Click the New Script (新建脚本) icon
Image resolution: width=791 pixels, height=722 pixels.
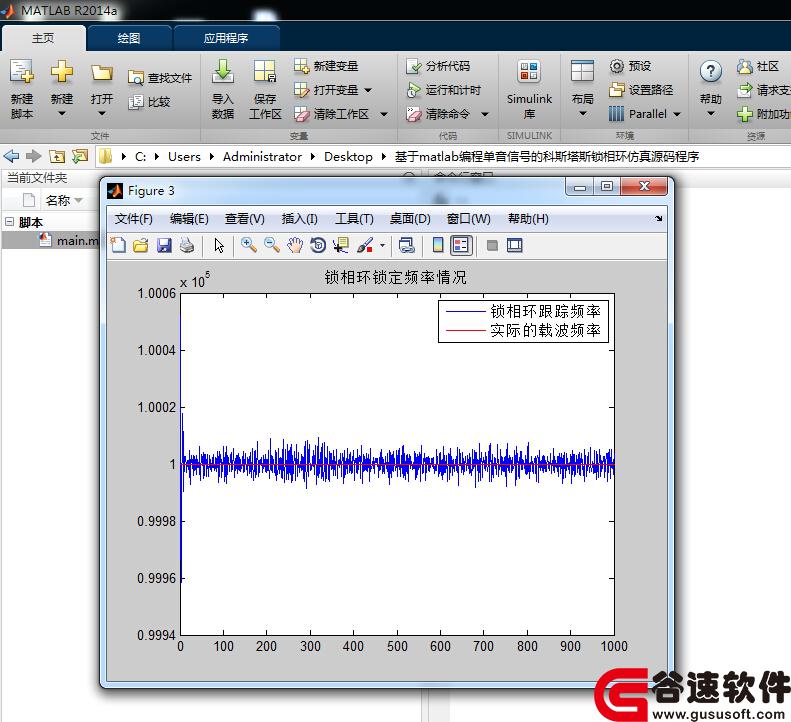point(22,72)
